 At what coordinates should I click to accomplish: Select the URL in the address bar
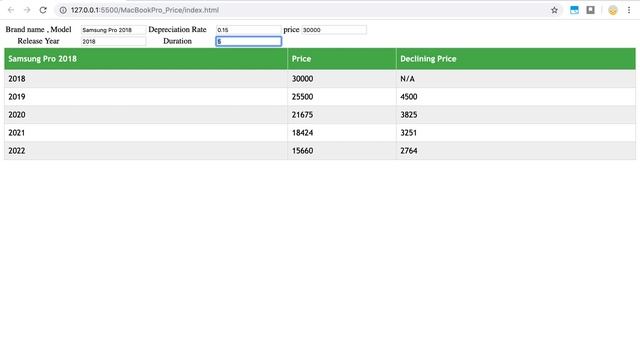pyautogui.click(x=145, y=10)
